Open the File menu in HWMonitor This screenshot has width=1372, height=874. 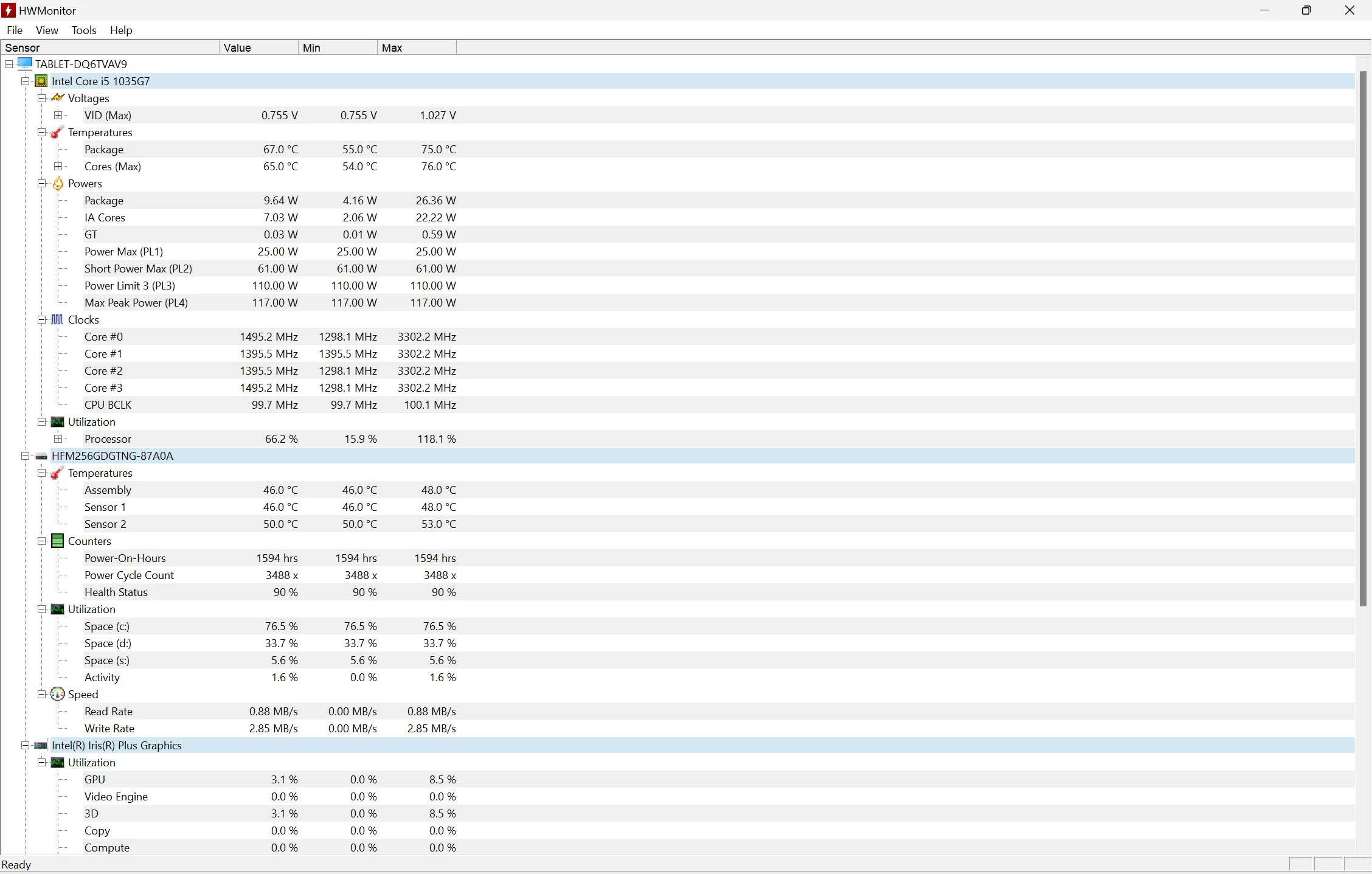(x=15, y=30)
